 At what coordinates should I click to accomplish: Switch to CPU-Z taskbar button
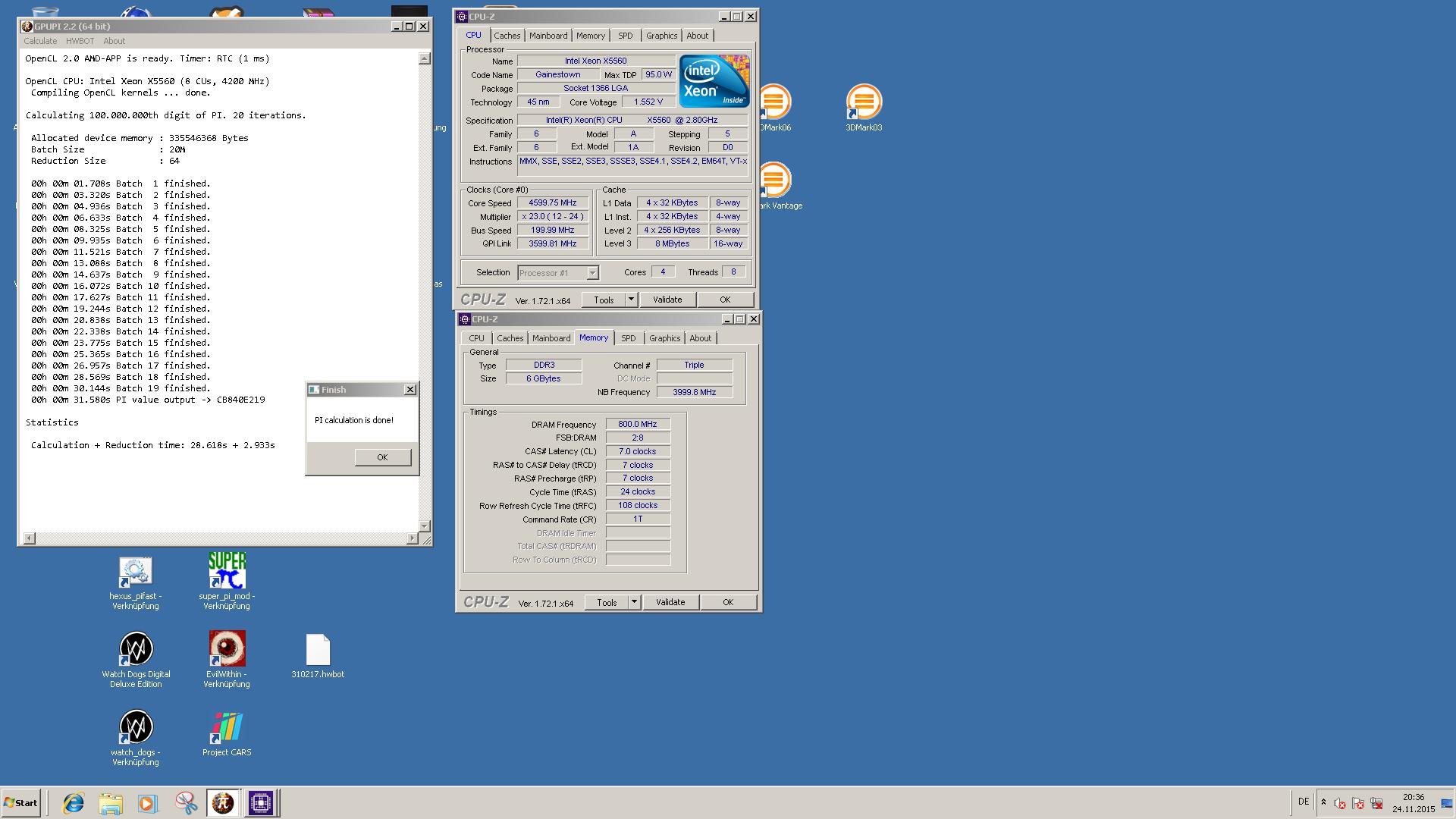point(261,803)
